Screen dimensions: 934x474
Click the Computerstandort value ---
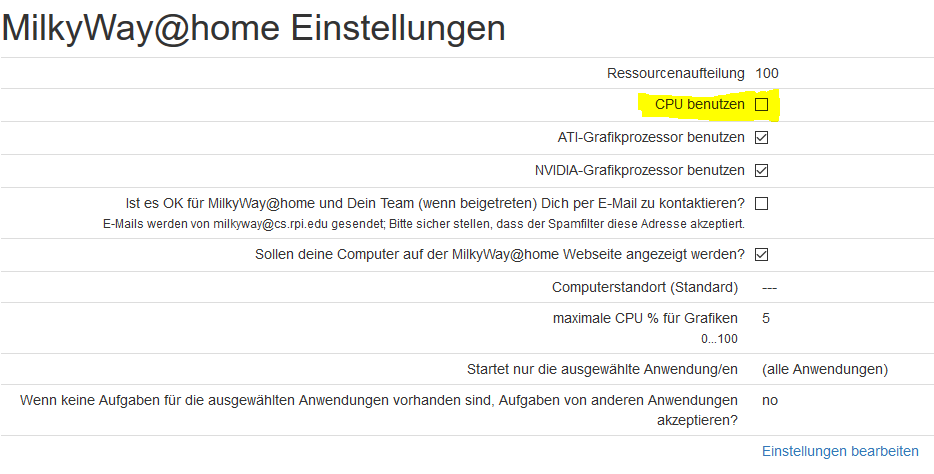click(x=769, y=288)
